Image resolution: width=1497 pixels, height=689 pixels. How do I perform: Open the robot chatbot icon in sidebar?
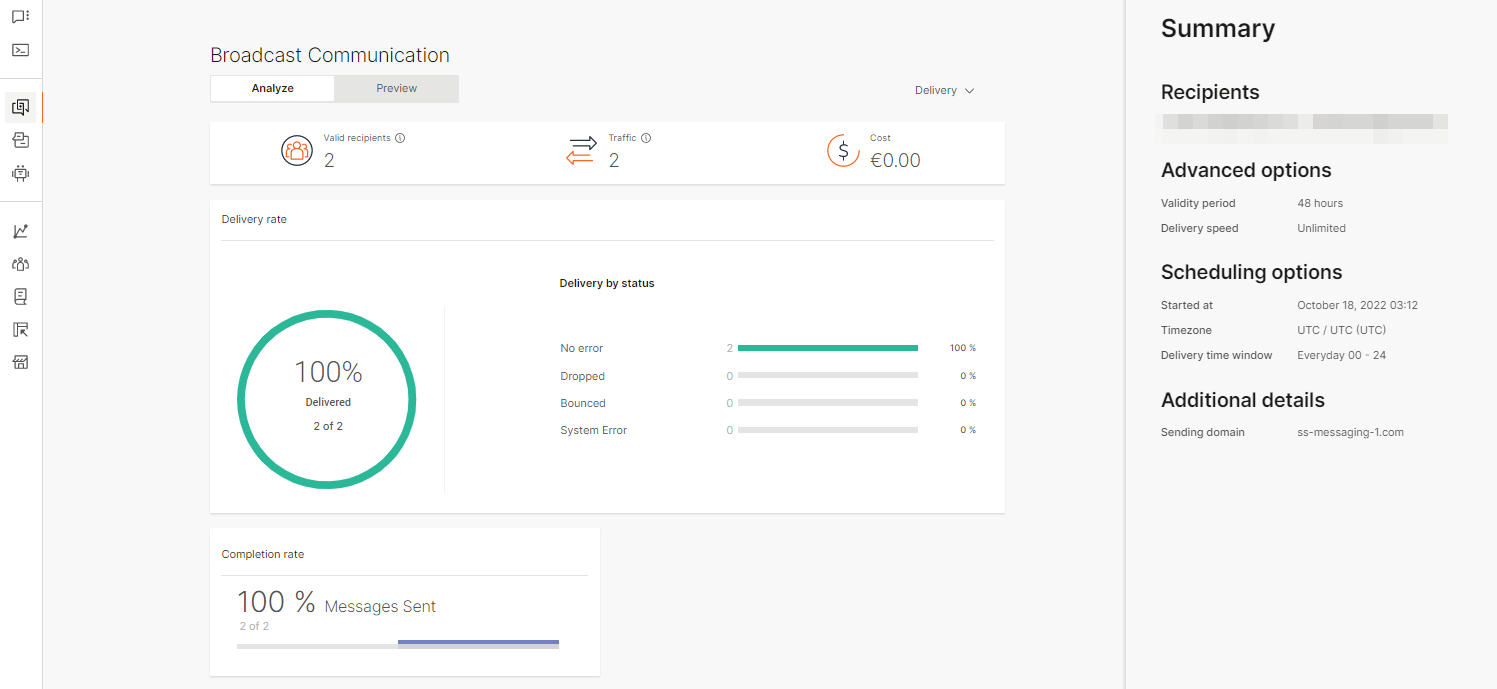20,173
